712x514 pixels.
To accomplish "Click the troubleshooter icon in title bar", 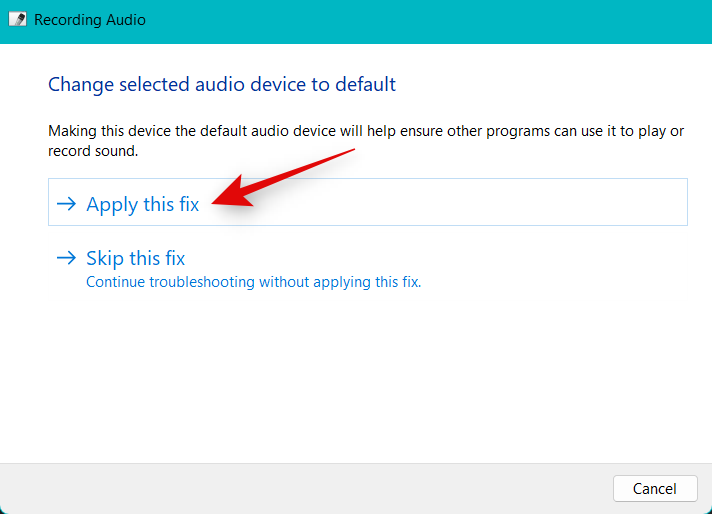I will pyautogui.click(x=17, y=19).
